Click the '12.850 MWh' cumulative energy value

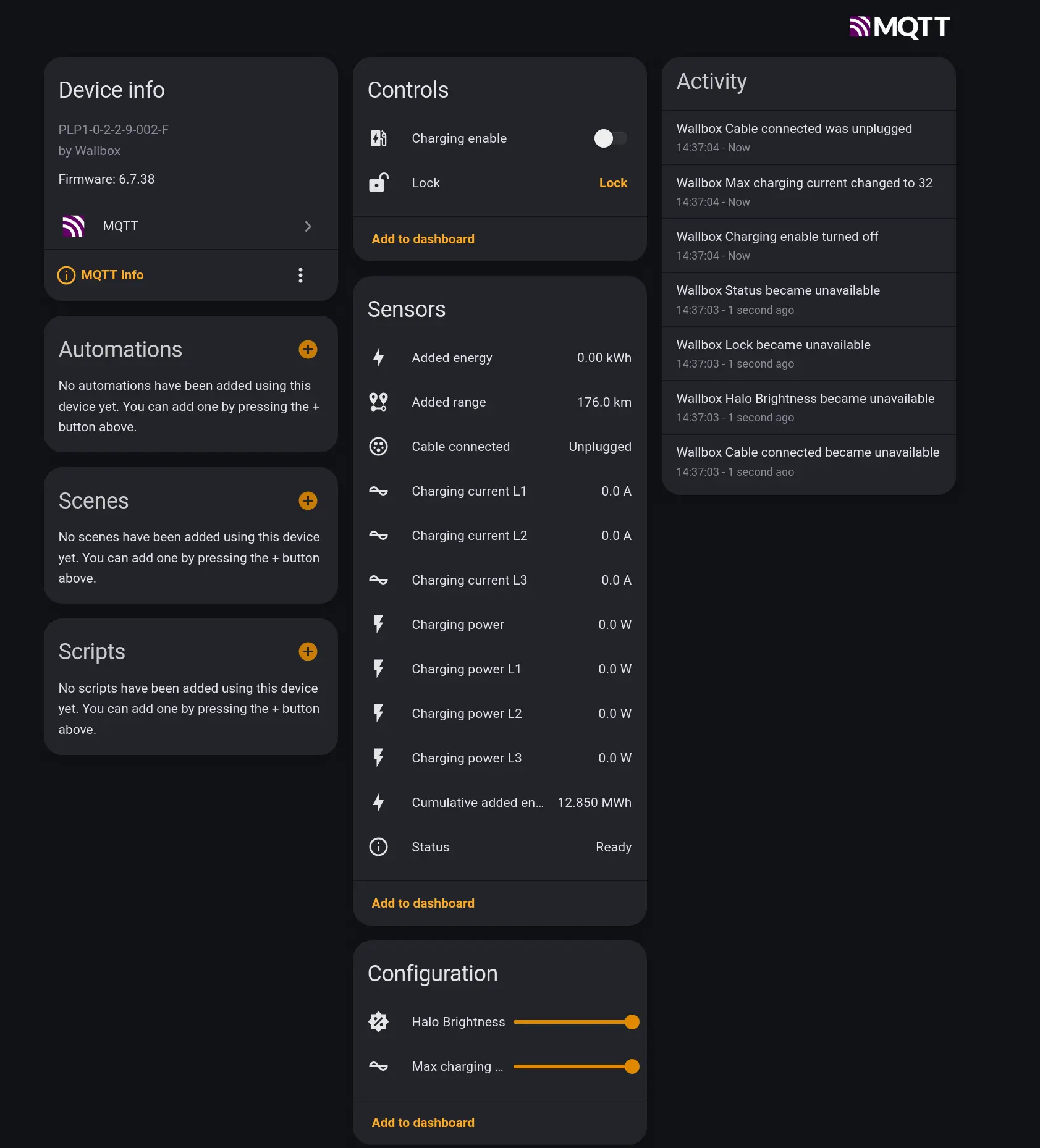[594, 803]
